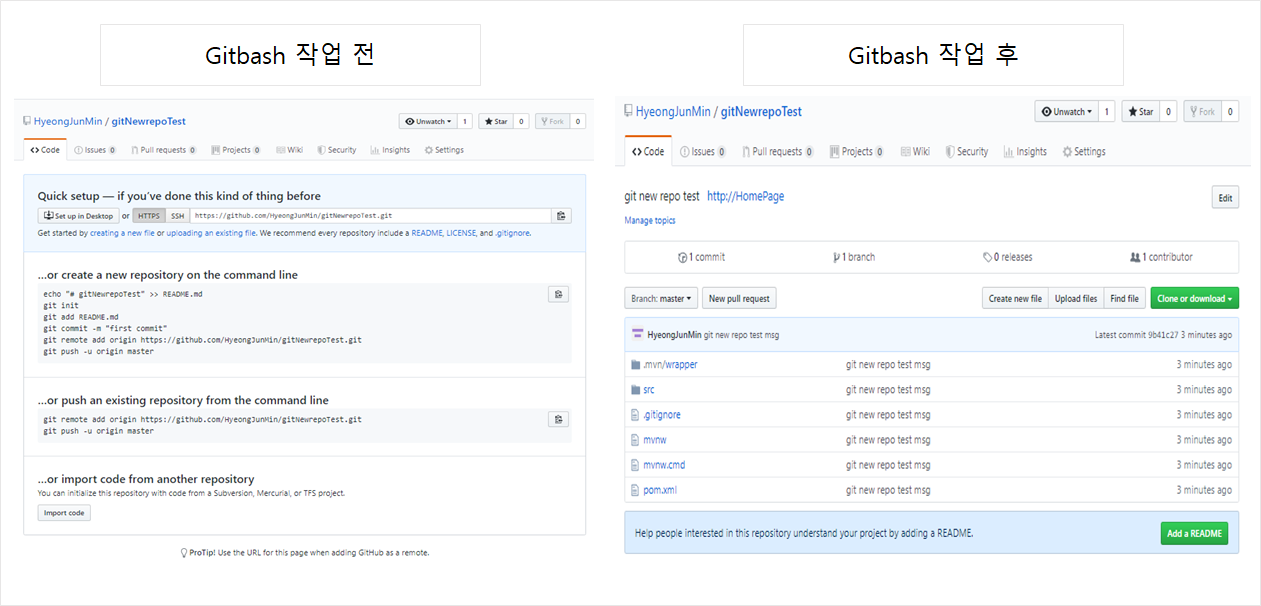The height and width of the screenshot is (606, 1261).
Task: Star the left gitNewrepoTest repository
Action: point(495,121)
